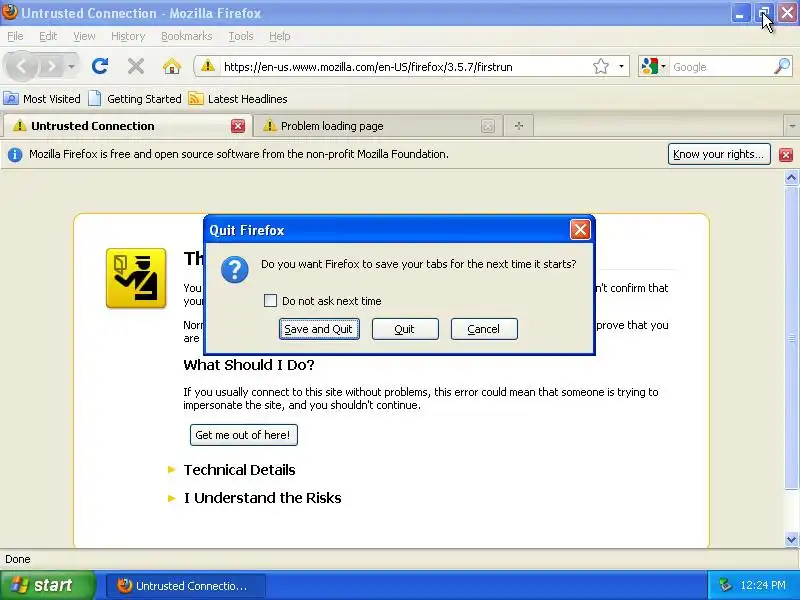Close the Untrusted Connection tab
800x600 pixels.
click(238, 126)
